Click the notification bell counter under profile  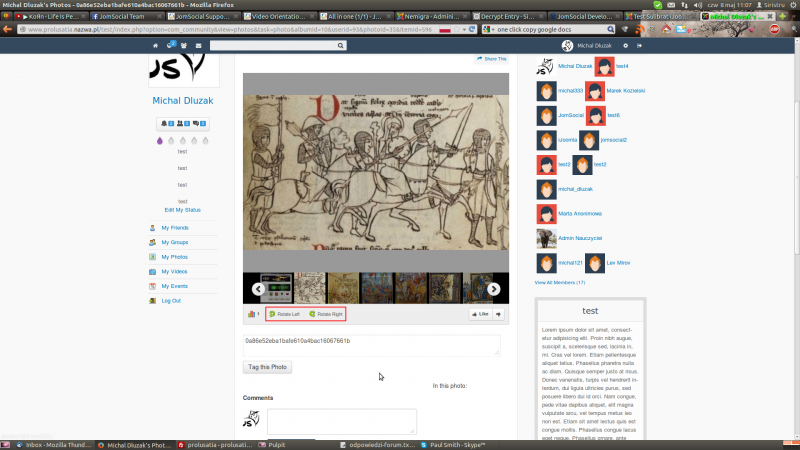click(167, 123)
